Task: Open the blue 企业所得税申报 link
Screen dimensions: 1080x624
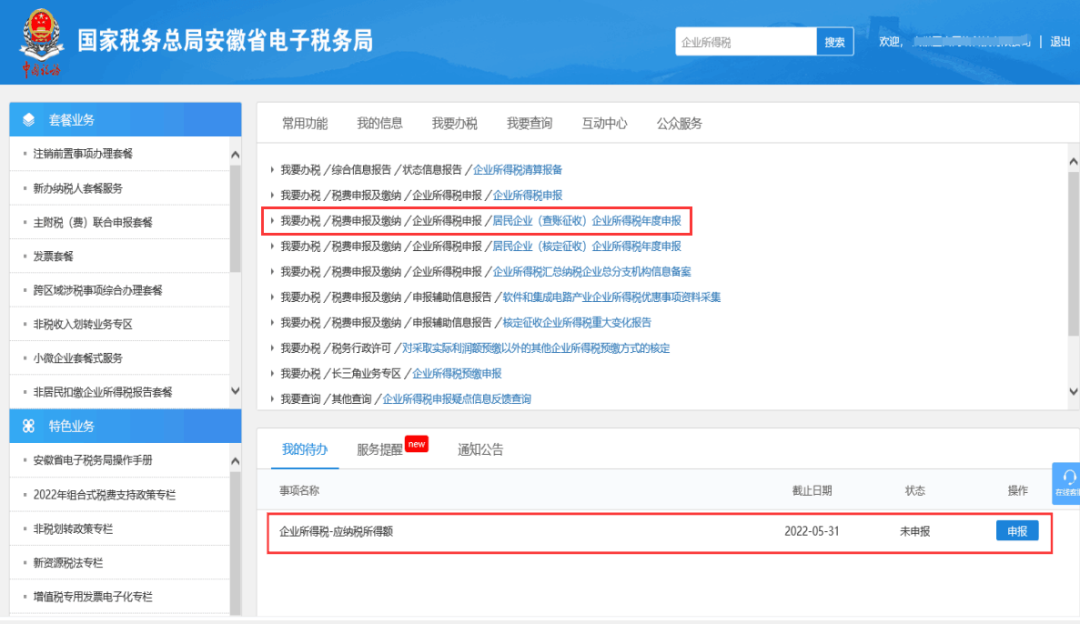Action: (528, 195)
